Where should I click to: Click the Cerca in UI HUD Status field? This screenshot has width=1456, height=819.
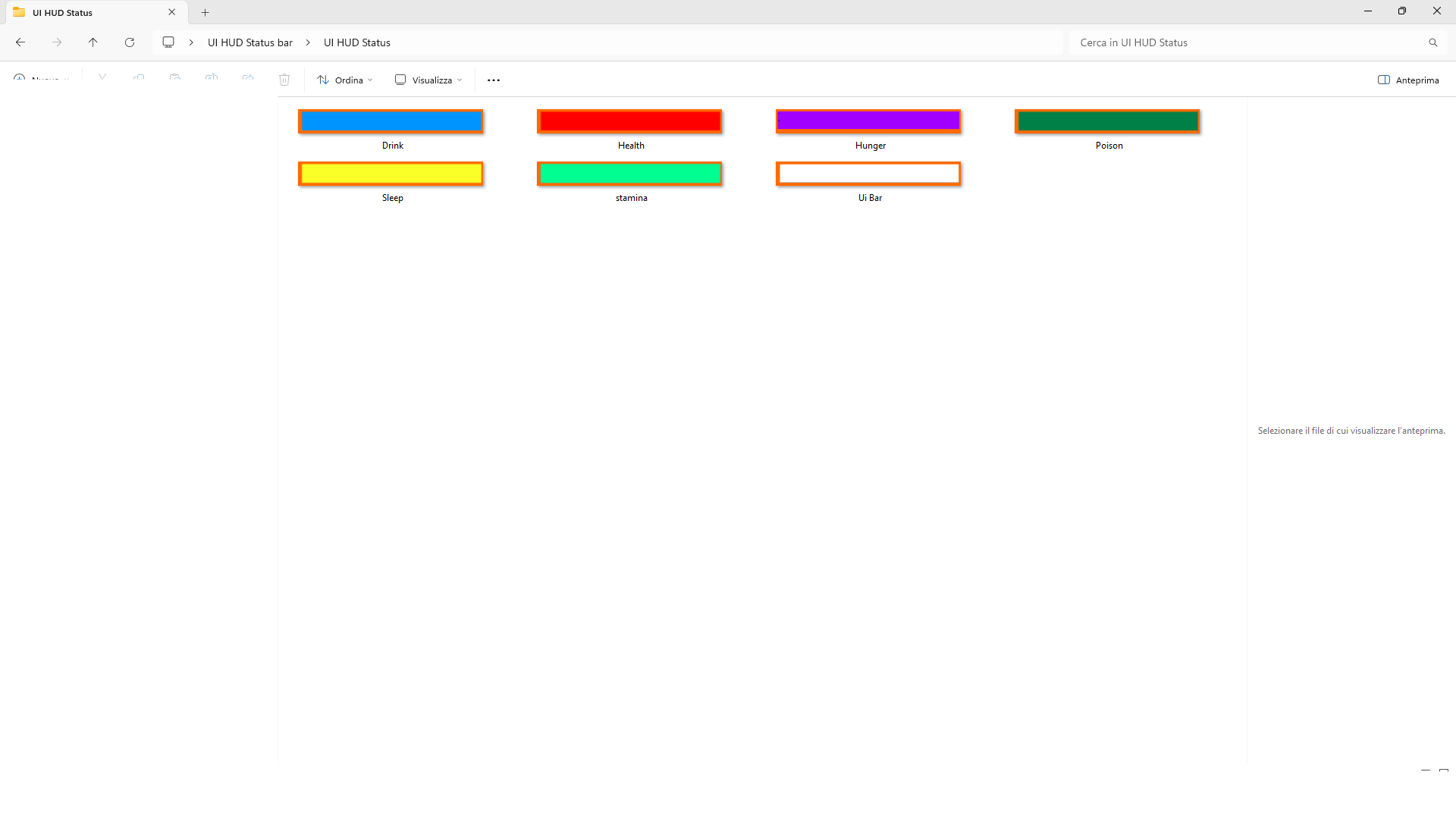click(x=1244, y=42)
